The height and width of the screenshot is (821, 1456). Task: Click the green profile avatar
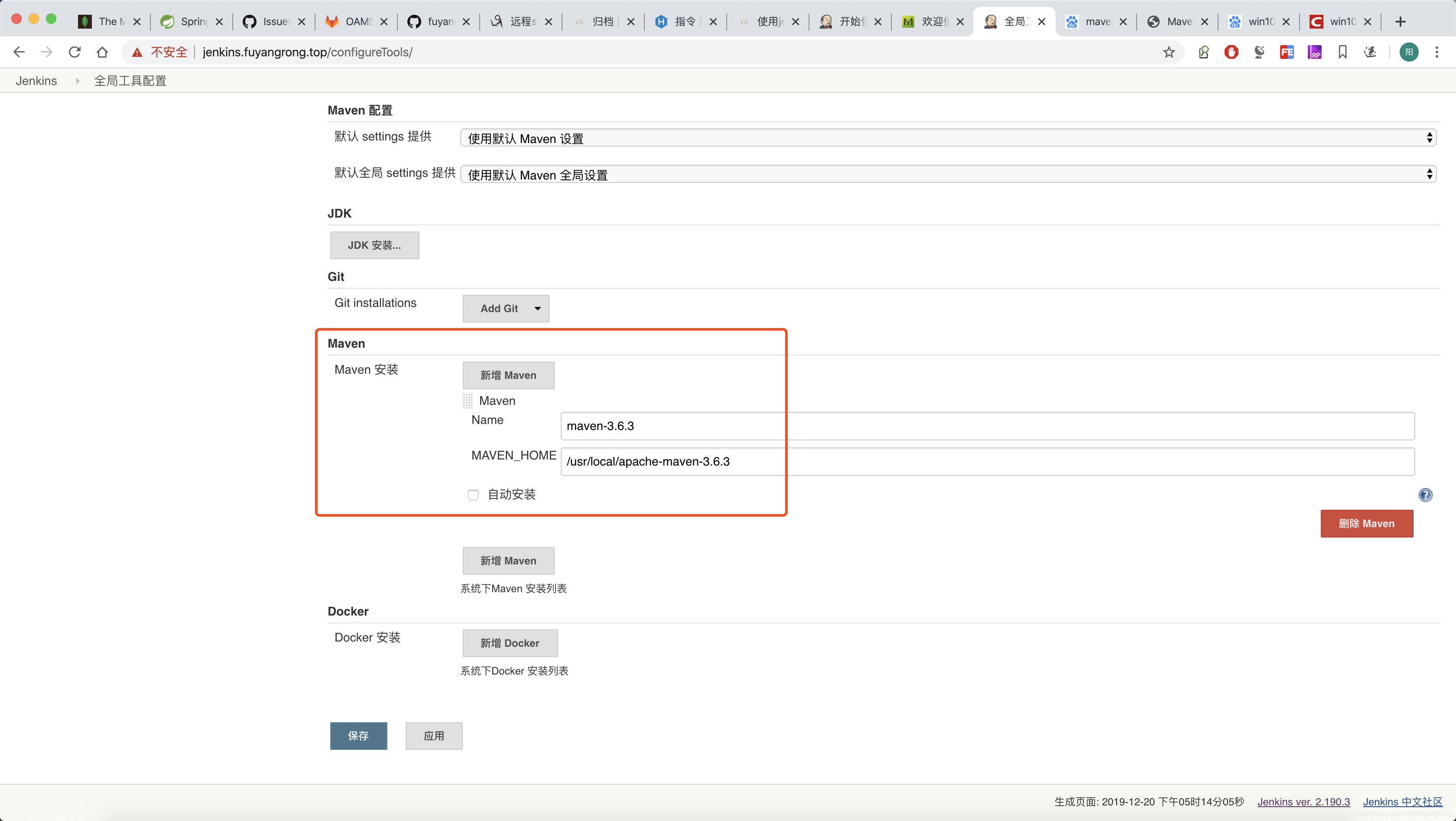[x=1409, y=52]
